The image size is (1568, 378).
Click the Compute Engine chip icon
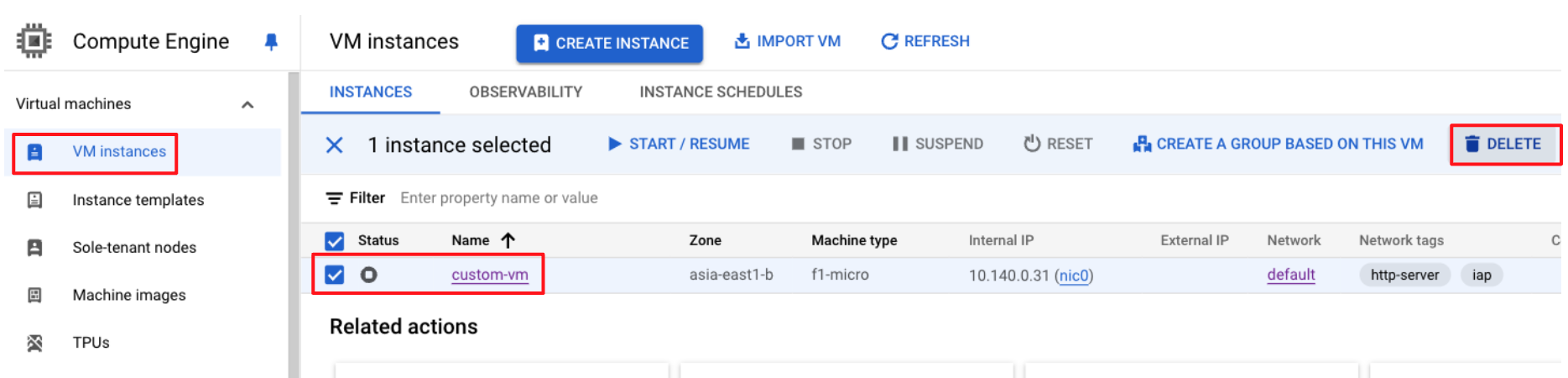coord(34,41)
